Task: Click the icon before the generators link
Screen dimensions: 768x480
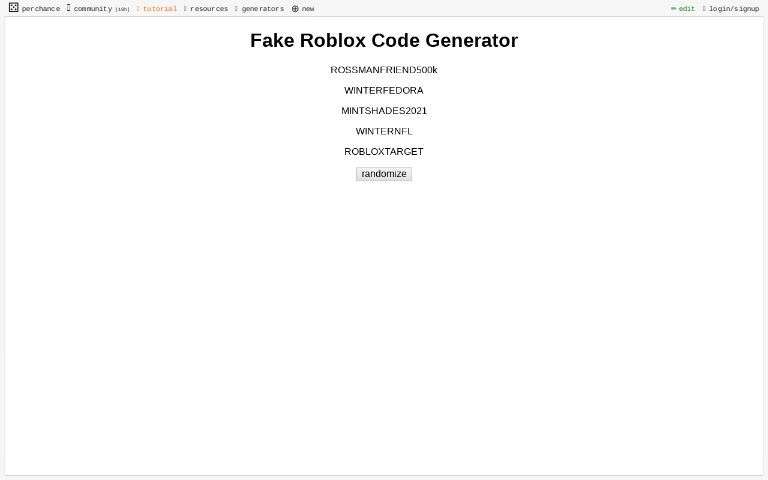Action: coord(236,9)
